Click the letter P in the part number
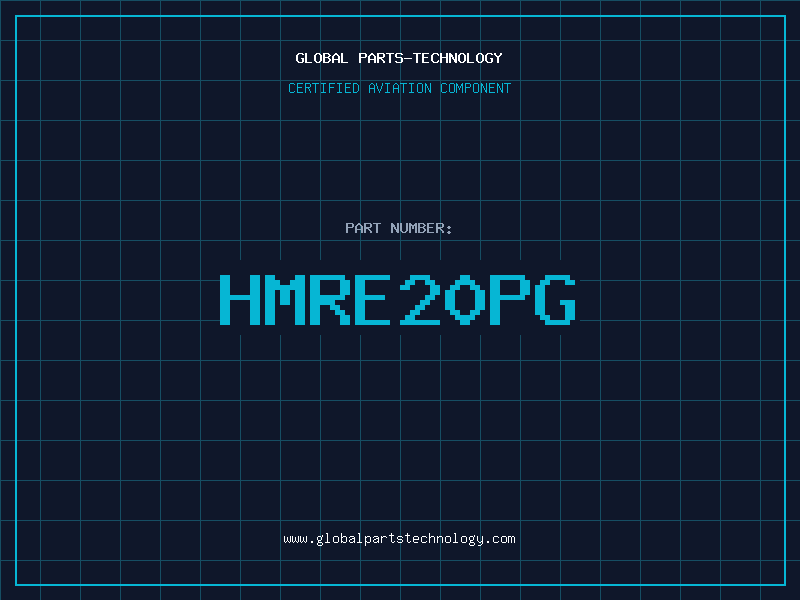This screenshot has height=600, width=800. point(510,299)
